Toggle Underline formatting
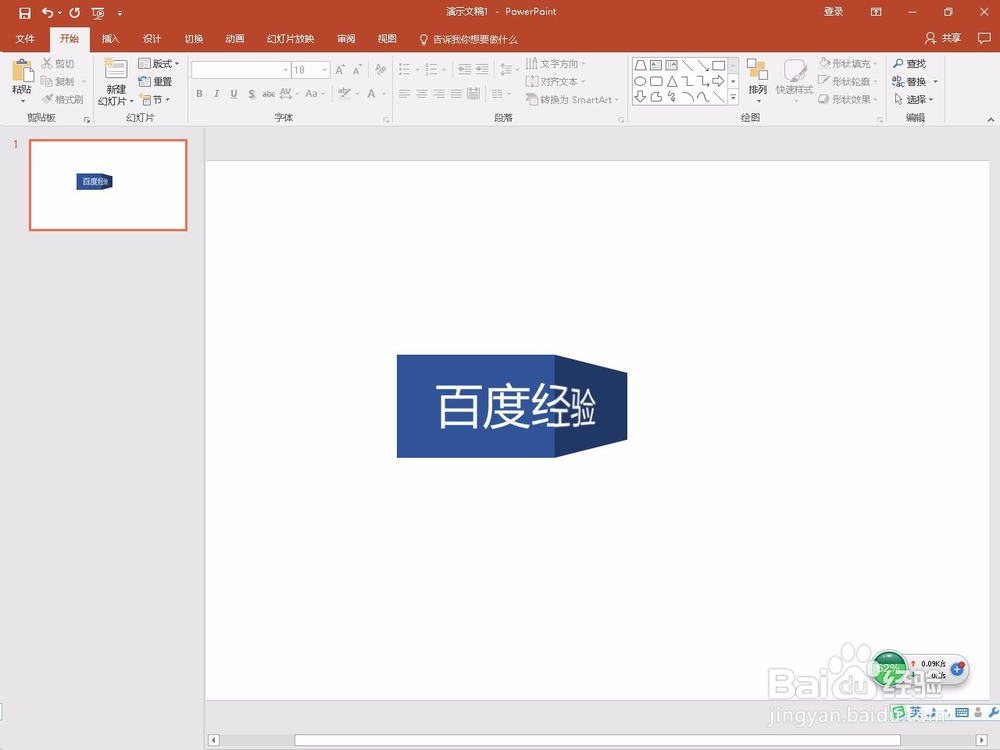This screenshot has width=1000, height=750. [x=234, y=94]
